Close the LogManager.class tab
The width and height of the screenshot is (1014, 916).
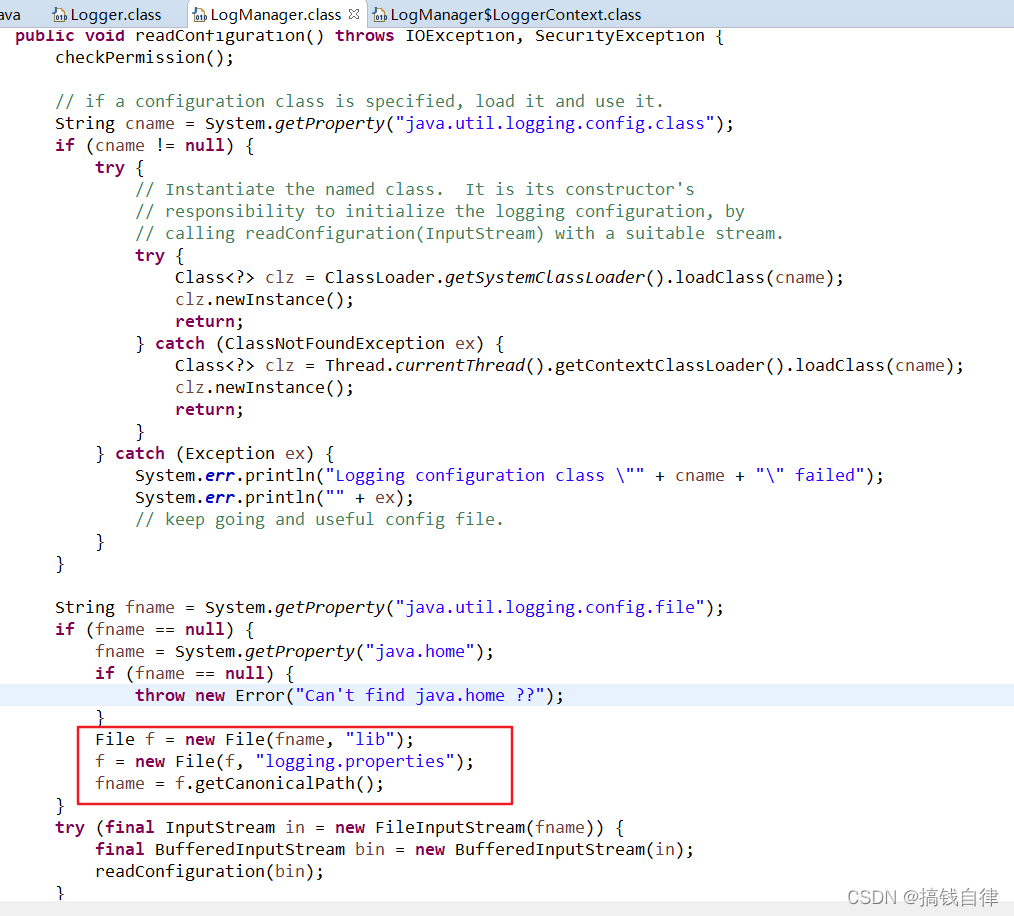pos(354,14)
